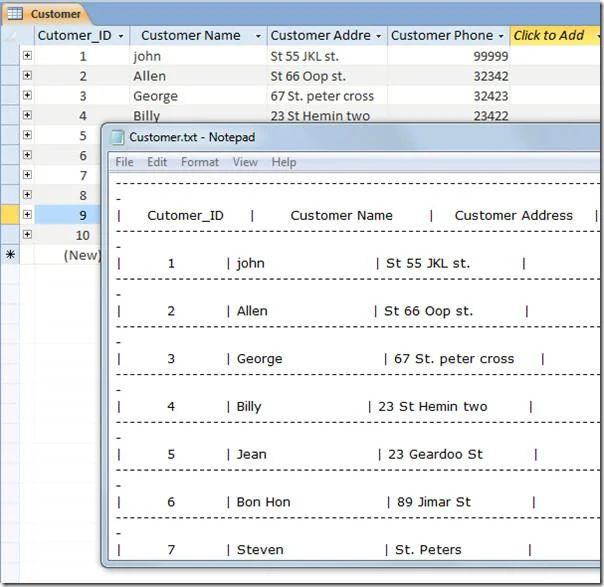Expand subdatasheet for customer row 4

click(27, 115)
